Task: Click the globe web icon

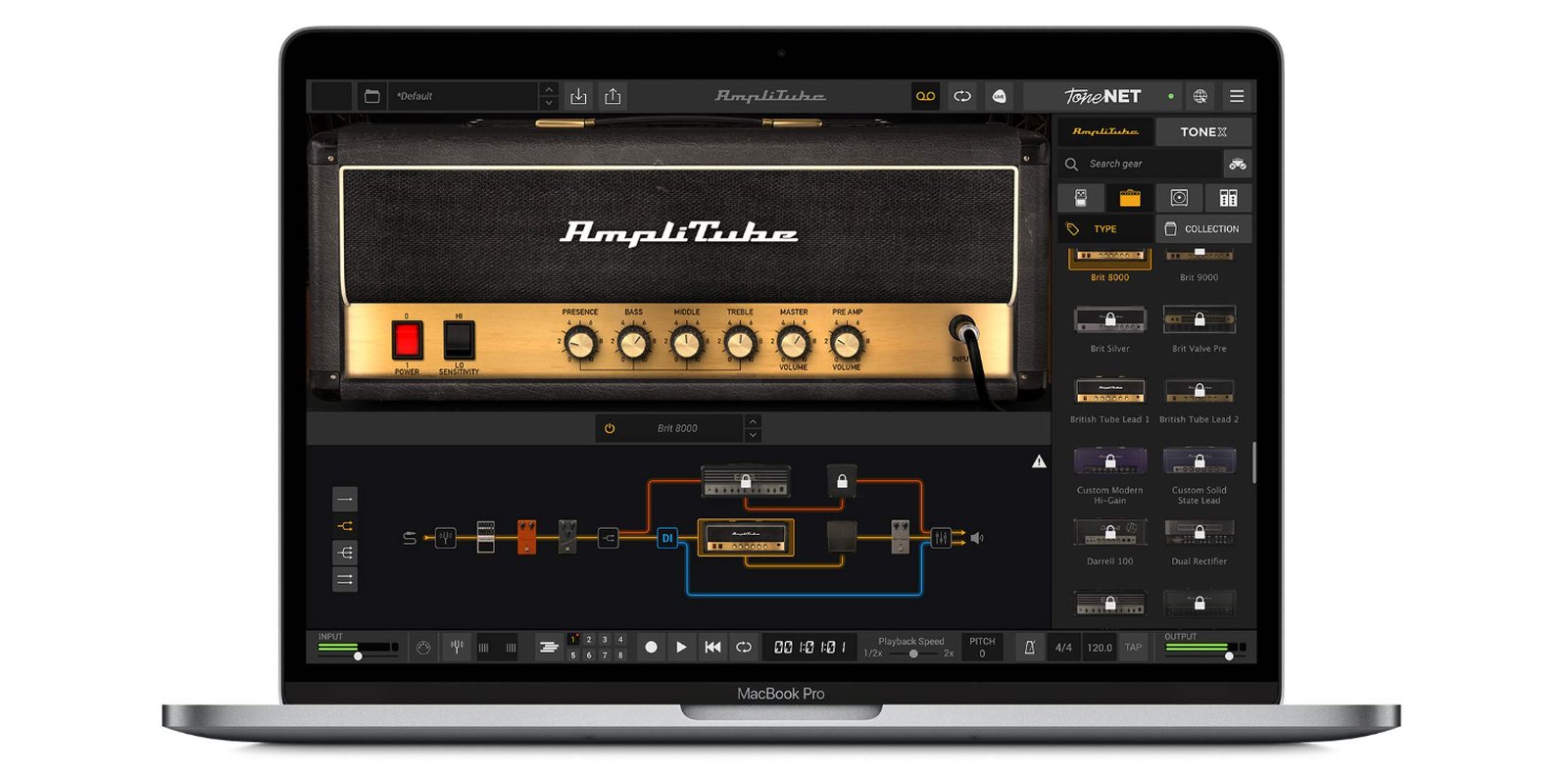Action: click(1200, 96)
